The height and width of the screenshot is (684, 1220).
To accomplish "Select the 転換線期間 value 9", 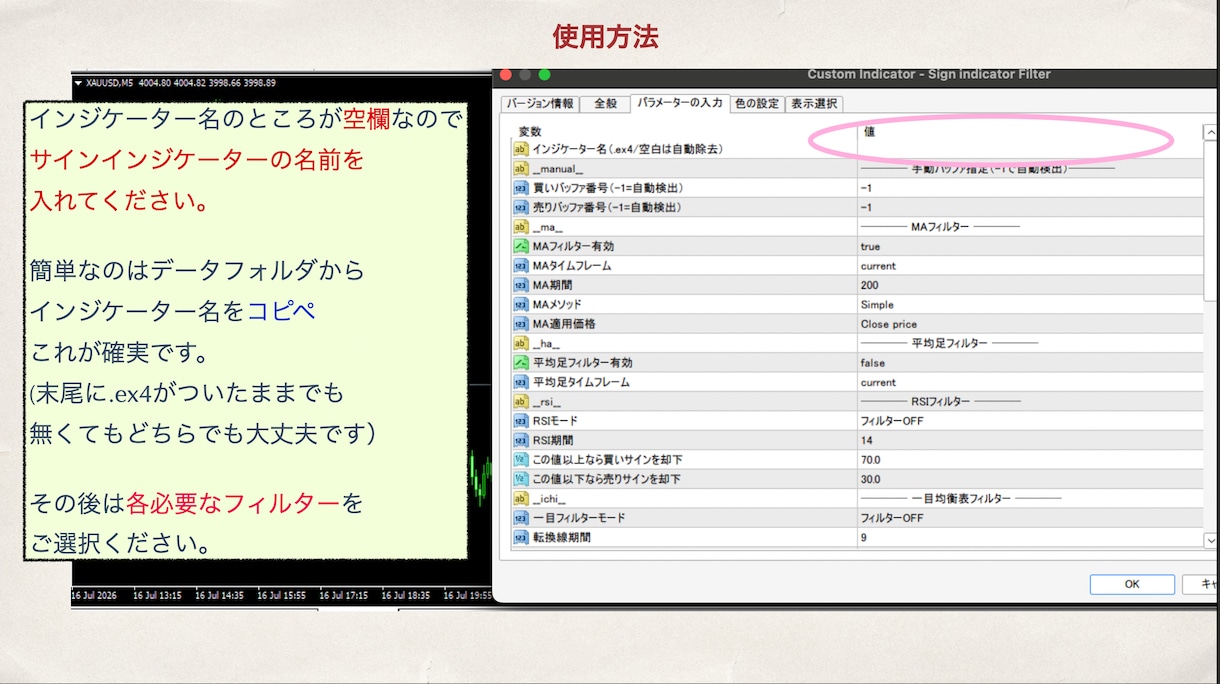I will pyautogui.click(x=863, y=538).
